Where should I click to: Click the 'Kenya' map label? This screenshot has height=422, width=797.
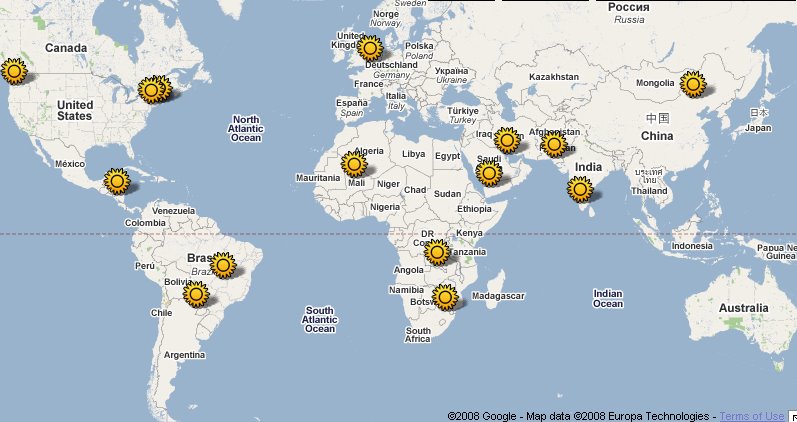click(469, 233)
